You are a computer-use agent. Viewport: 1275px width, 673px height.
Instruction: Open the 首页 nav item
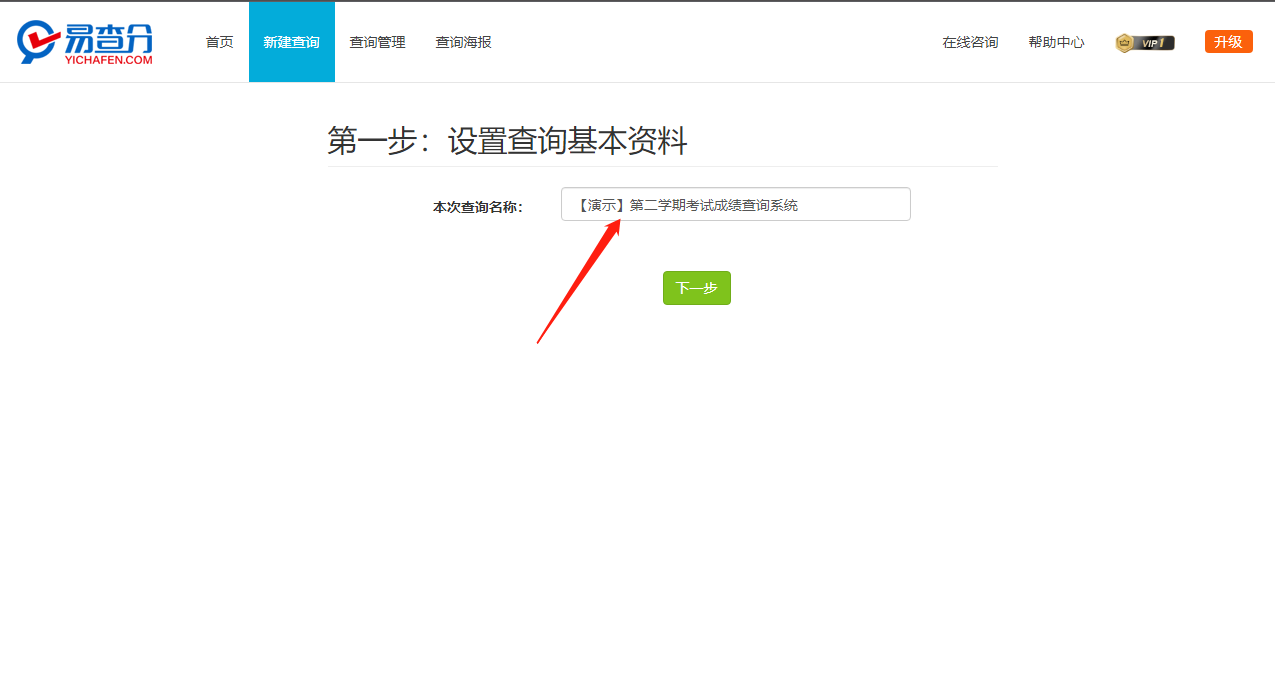219,42
